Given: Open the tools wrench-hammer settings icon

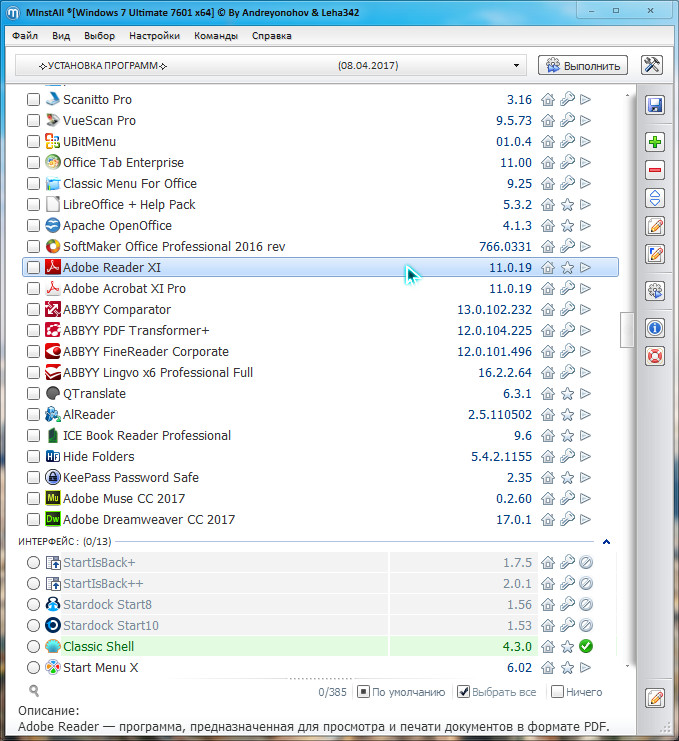Looking at the screenshot, I should (652, 65).
